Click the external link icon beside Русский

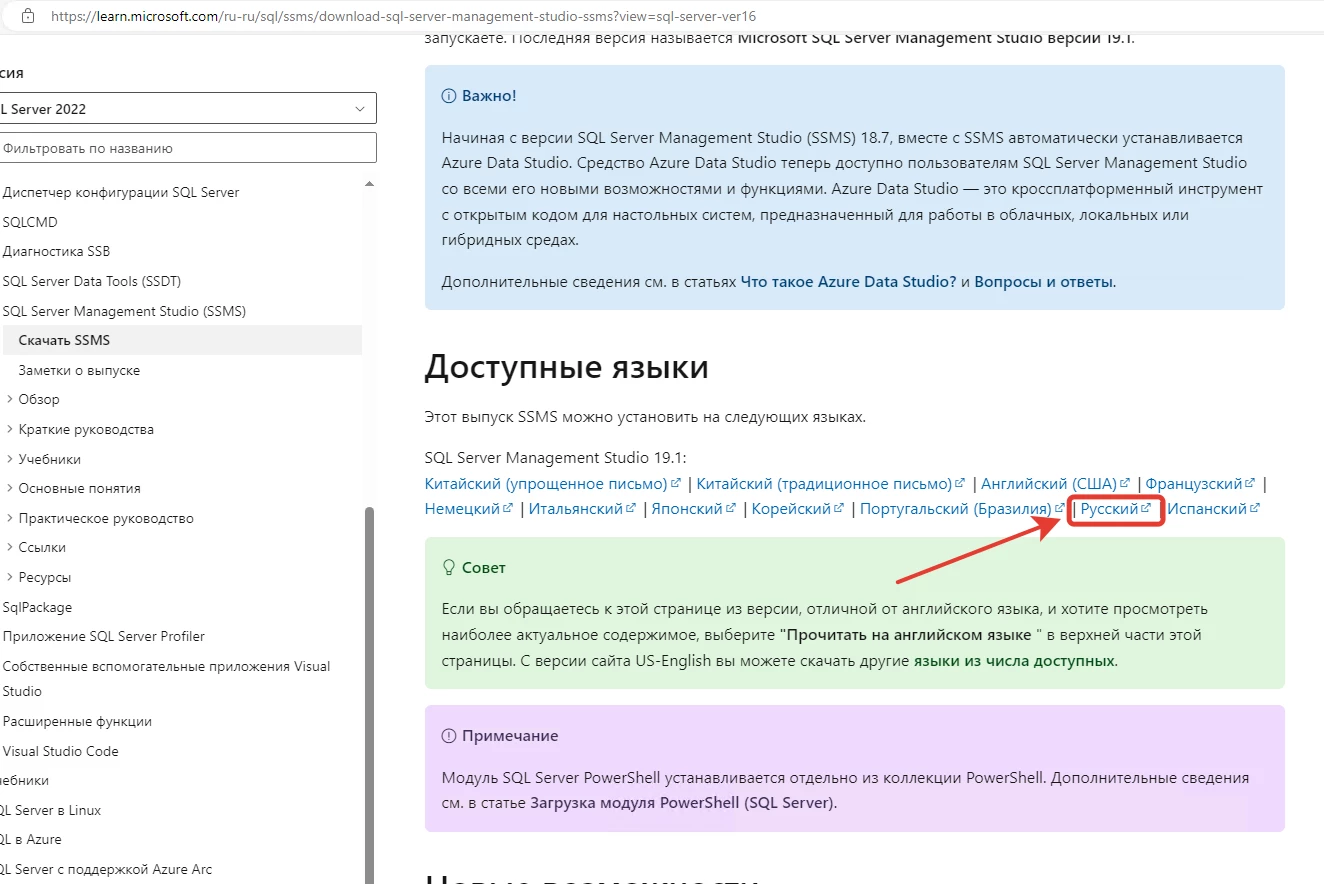click(1146, 508)
